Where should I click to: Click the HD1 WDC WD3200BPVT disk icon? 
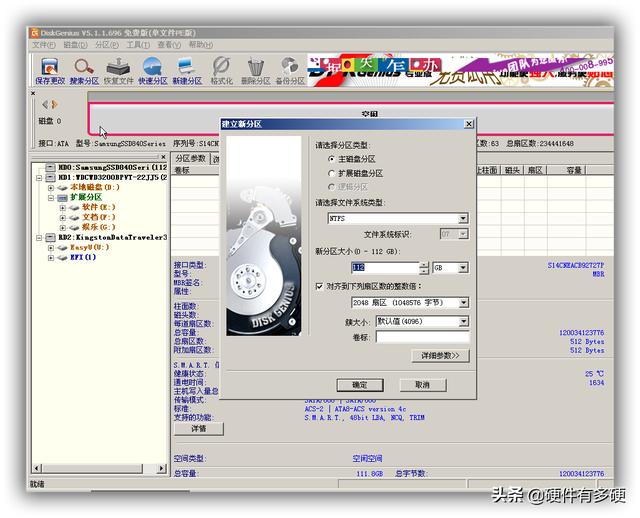point(50,178)
